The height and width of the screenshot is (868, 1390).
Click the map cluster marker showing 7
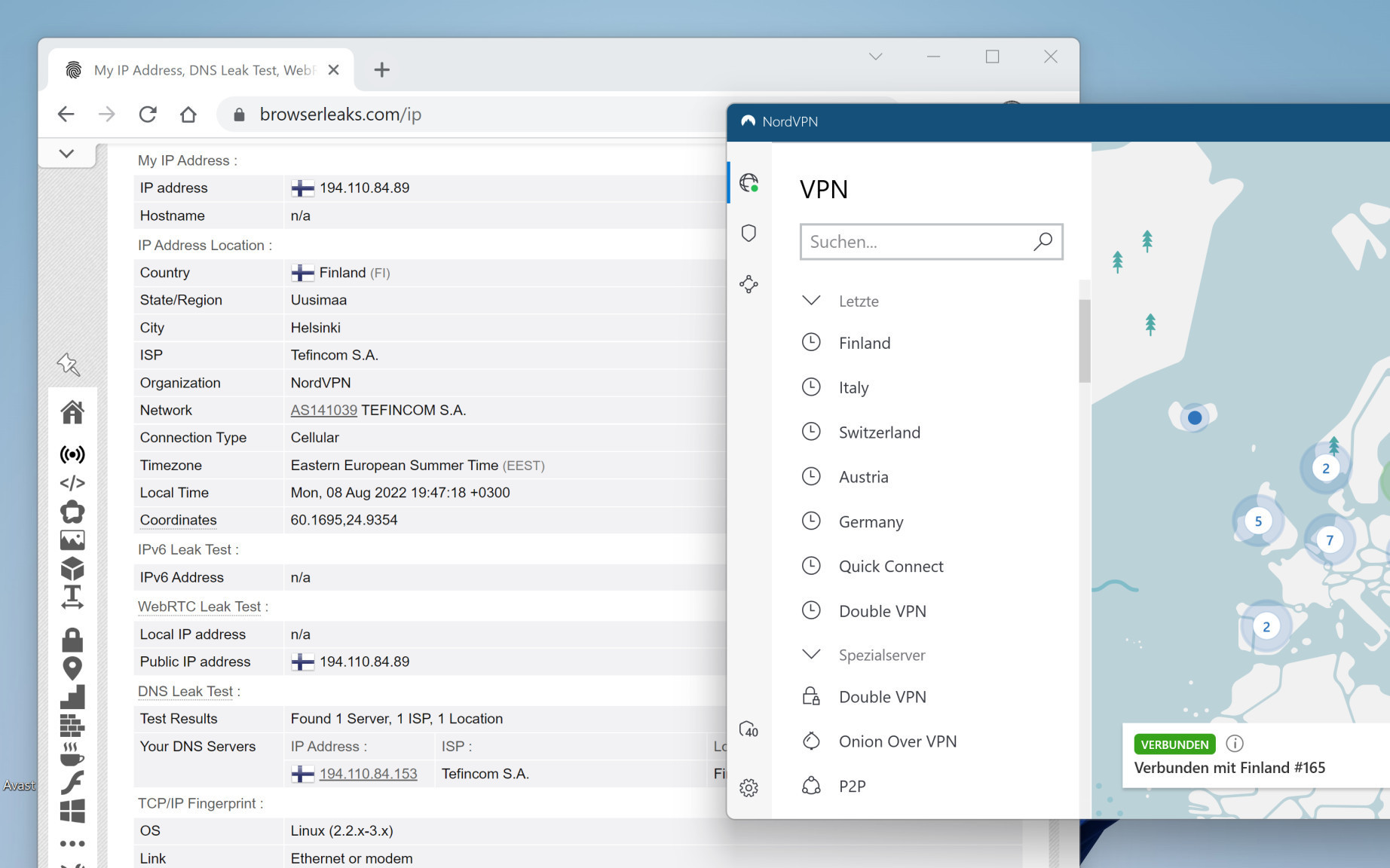tap(1330, 540)
